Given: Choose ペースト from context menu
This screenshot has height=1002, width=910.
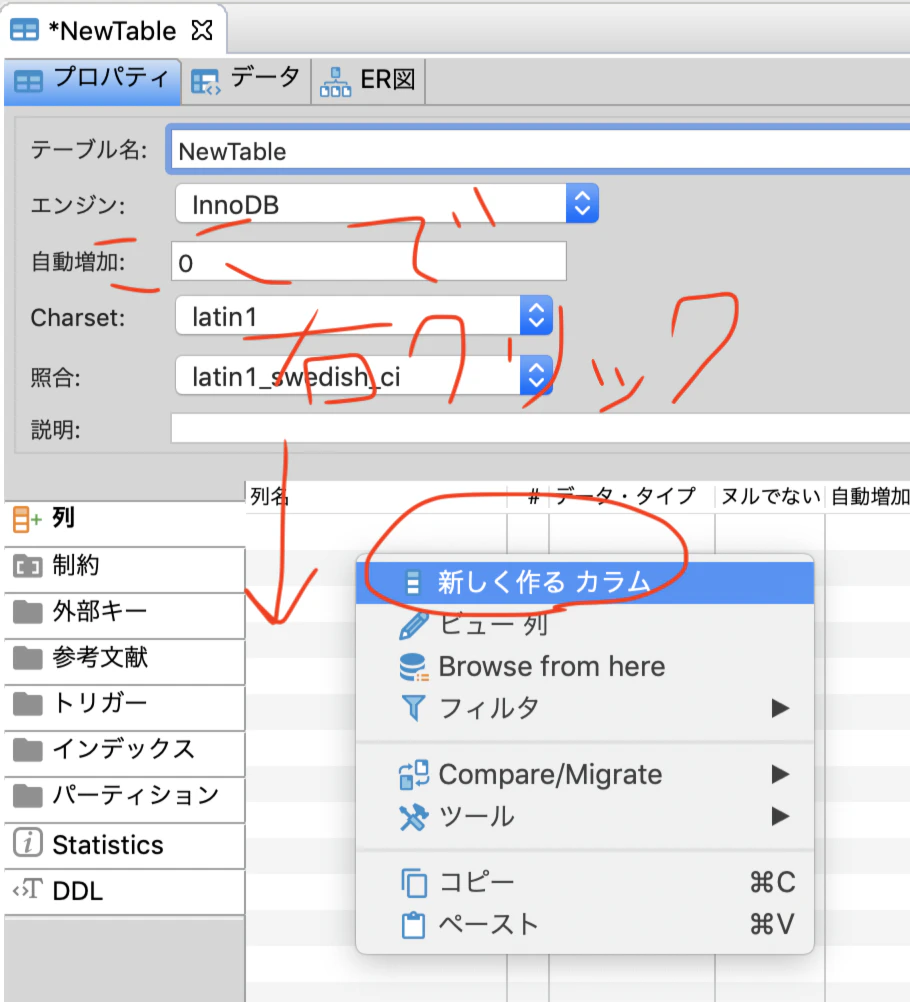Looking at the screenshot, I should [x=585, y=925].
